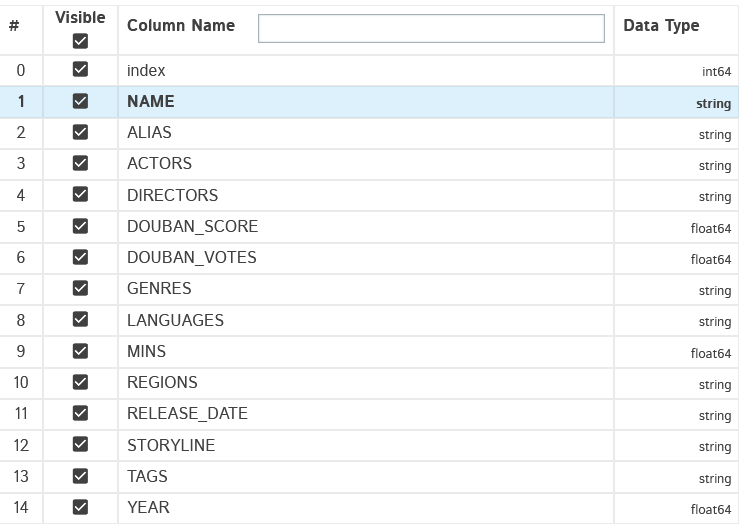This screenshot has height=524, width=739.
Task: Click the Column Name header label
Action: click(181, 26)
